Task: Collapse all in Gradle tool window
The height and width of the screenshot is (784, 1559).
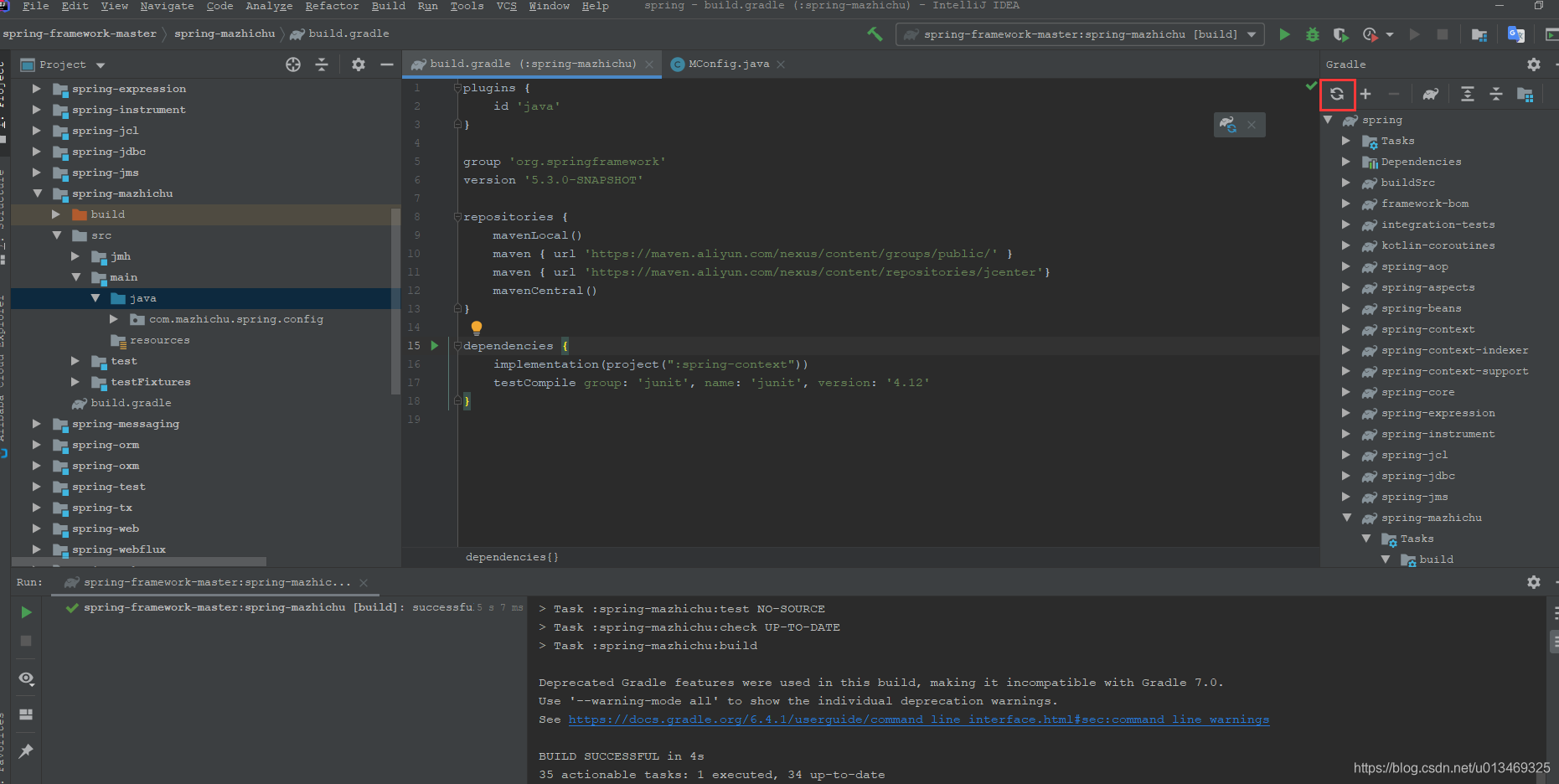Action: [x=1496, y=94]
